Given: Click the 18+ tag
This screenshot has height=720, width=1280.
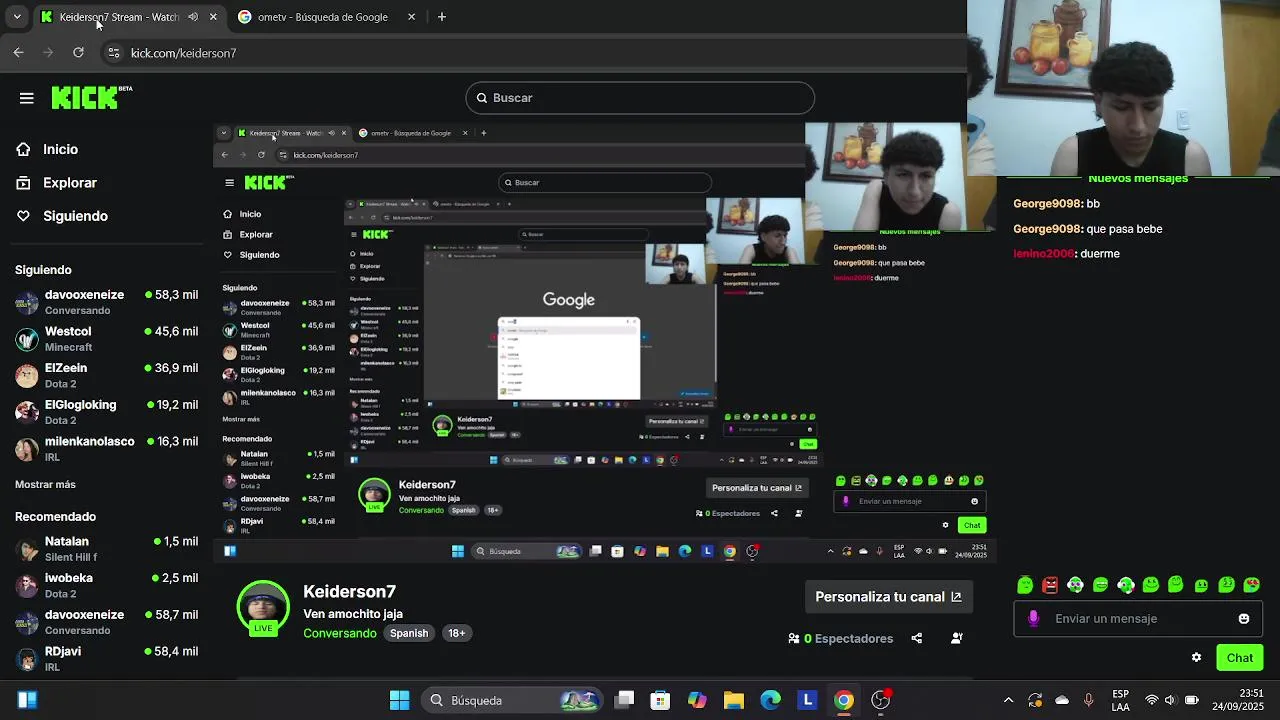Looking at the screenshot, I should pyautogui.click(x=456, y=633).
